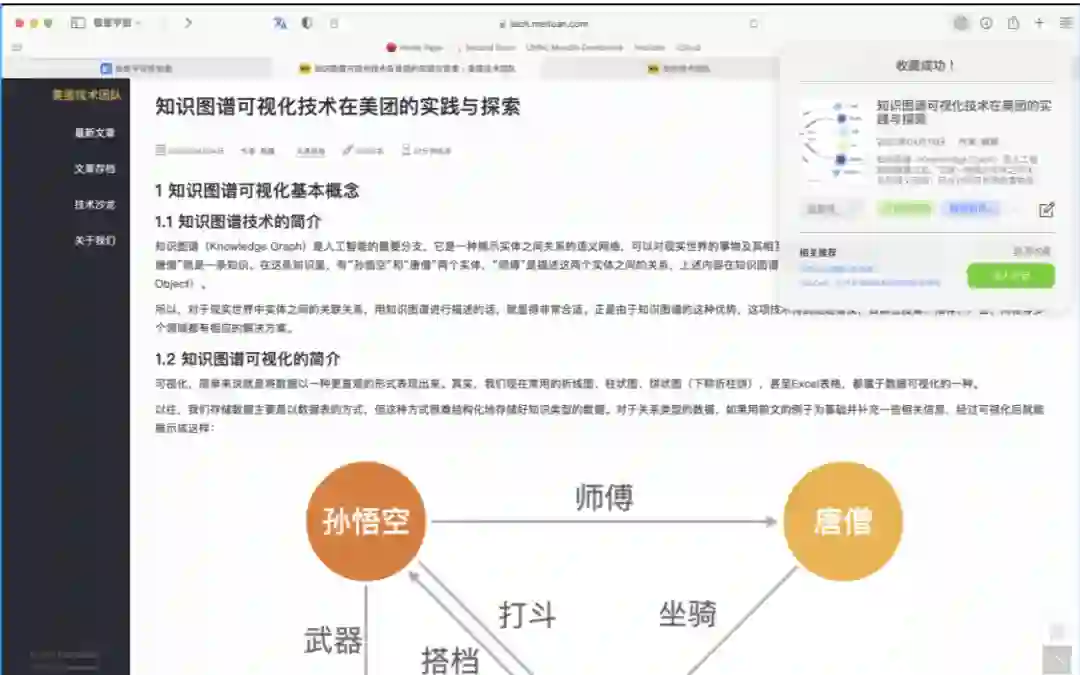
Task: Click heading 1.2 知识图谱可视化的简介
Action: [x=247, y=358]
